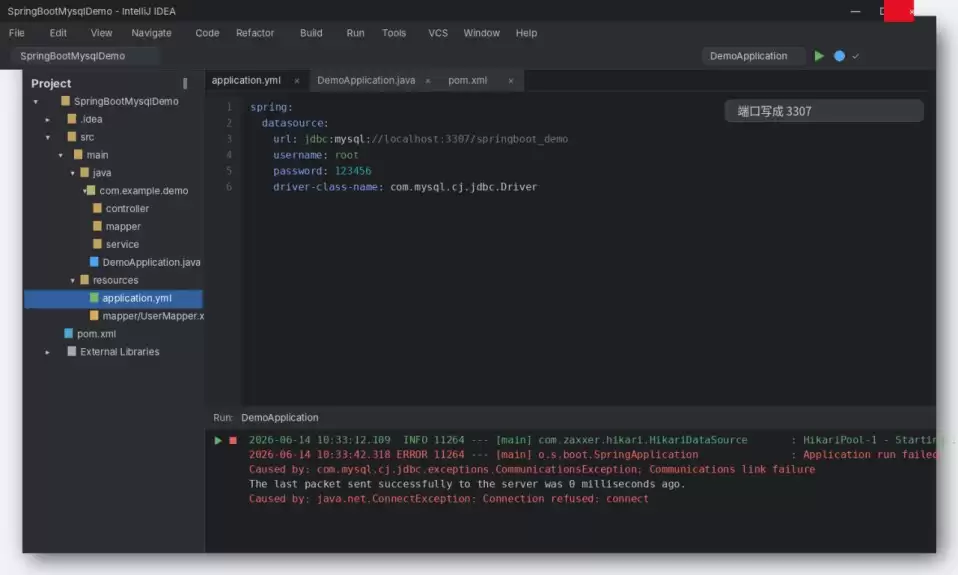Image resolution: width=958 pixels, height=575 pixels.
Task: Click the java folder icon
Action: (84, 172)
